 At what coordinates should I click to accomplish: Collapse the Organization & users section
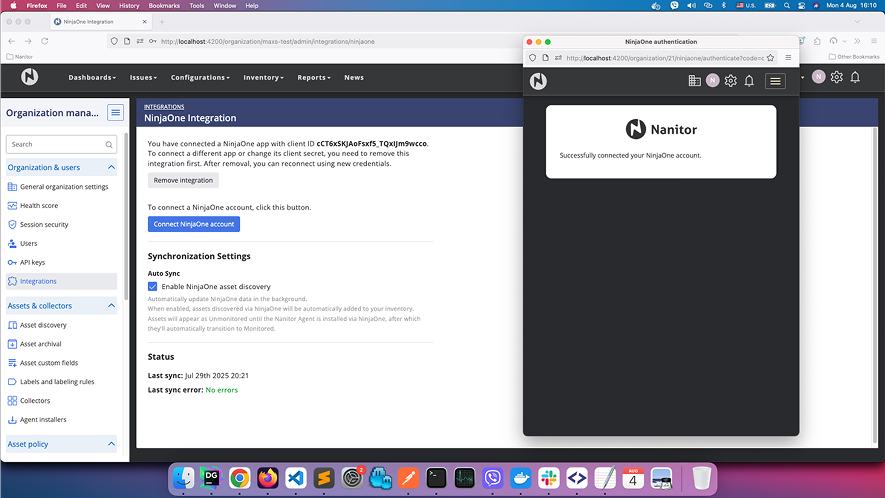click(111, 167)
